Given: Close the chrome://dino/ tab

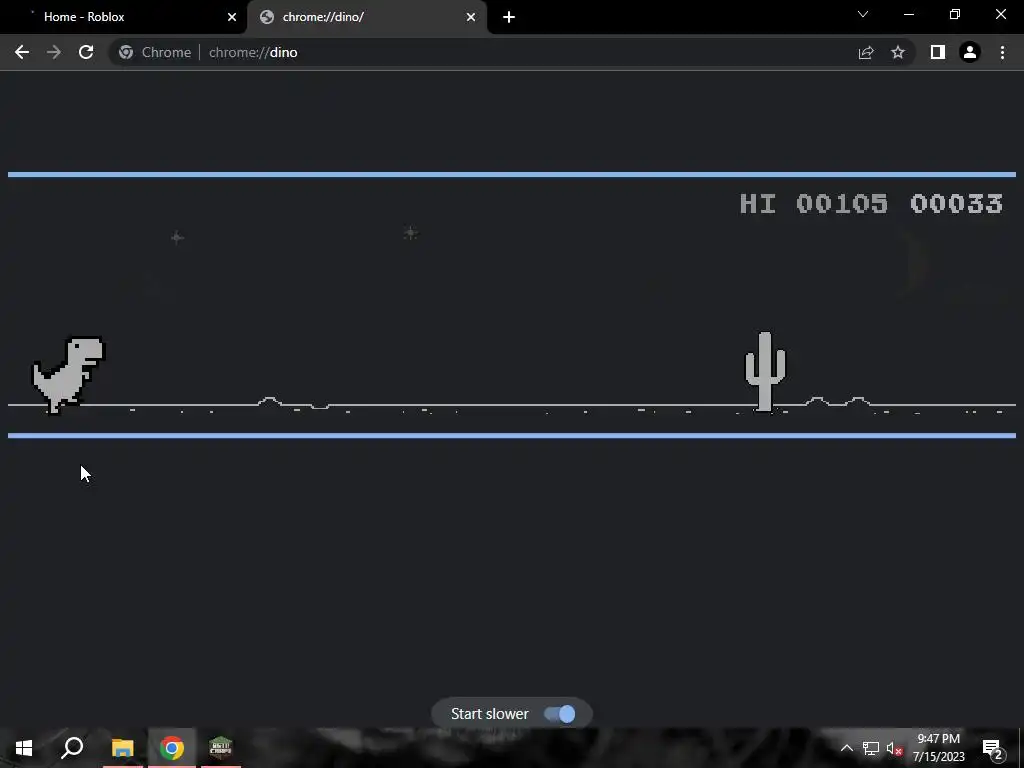Looking at the screenshot, I should click(x=471, y=17).
